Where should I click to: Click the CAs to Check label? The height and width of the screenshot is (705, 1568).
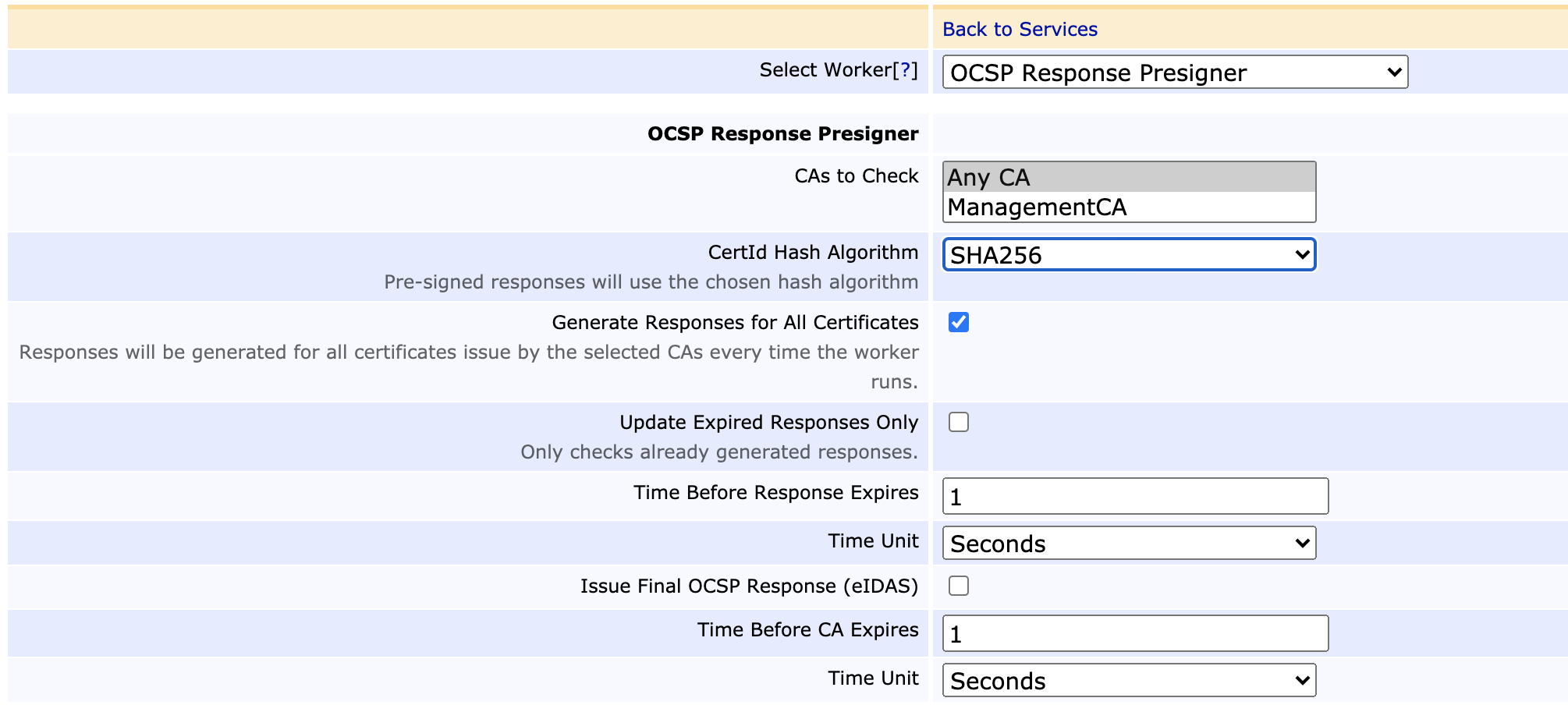856,176
